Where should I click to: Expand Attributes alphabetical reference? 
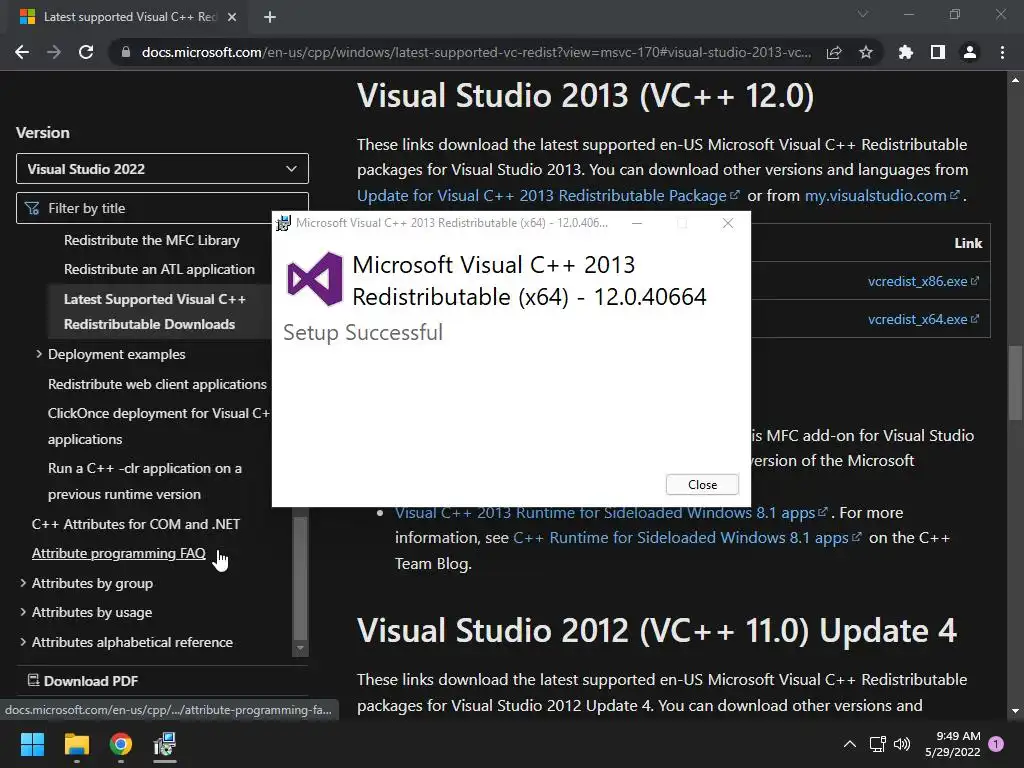point(23,642)
